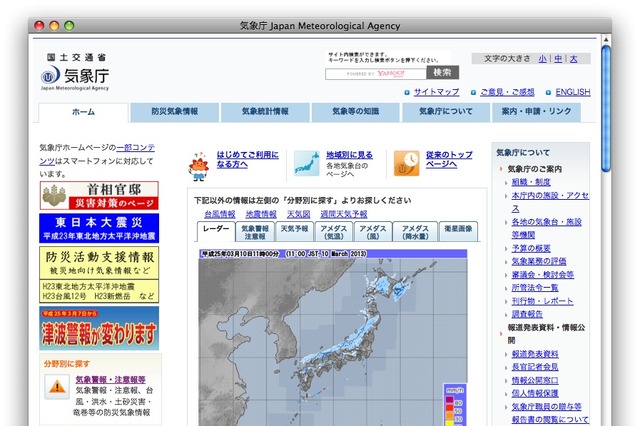The height and width of the screenshot is (426, 640).
Task: Open the 東日本大震災 blue banner
Action: [x=99, y=228]
